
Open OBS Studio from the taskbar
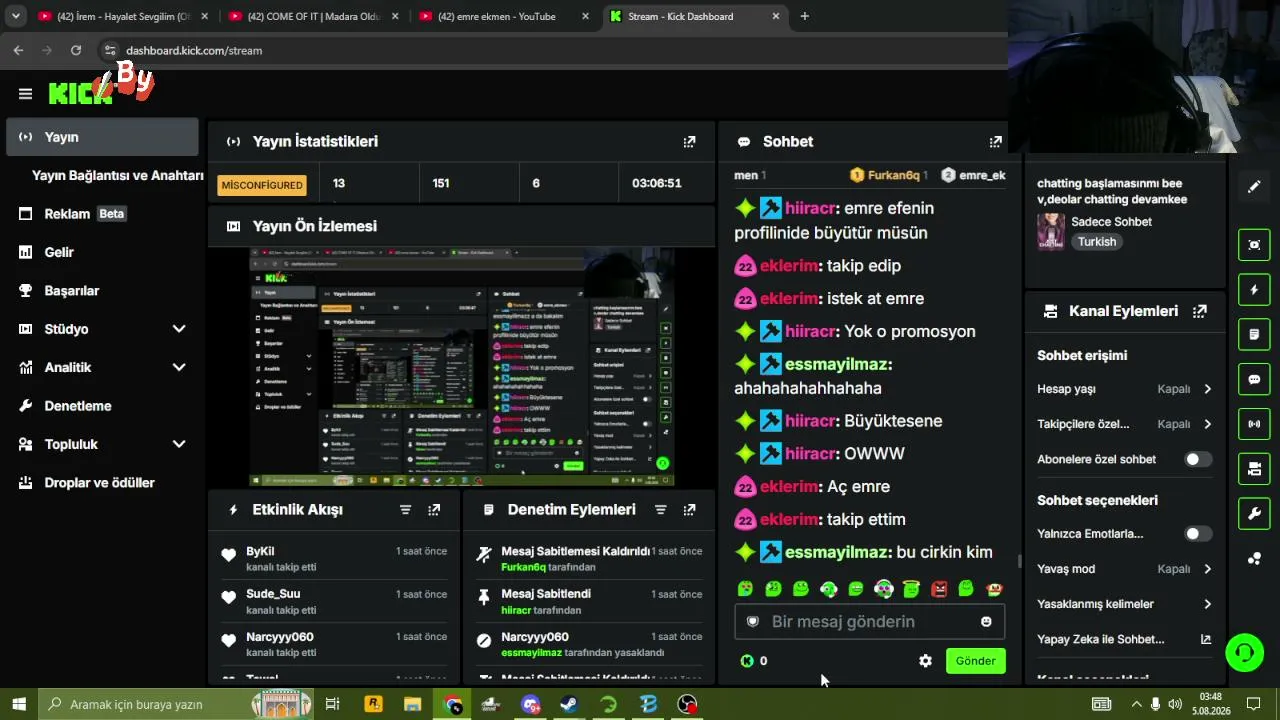[x=688, y=704]
